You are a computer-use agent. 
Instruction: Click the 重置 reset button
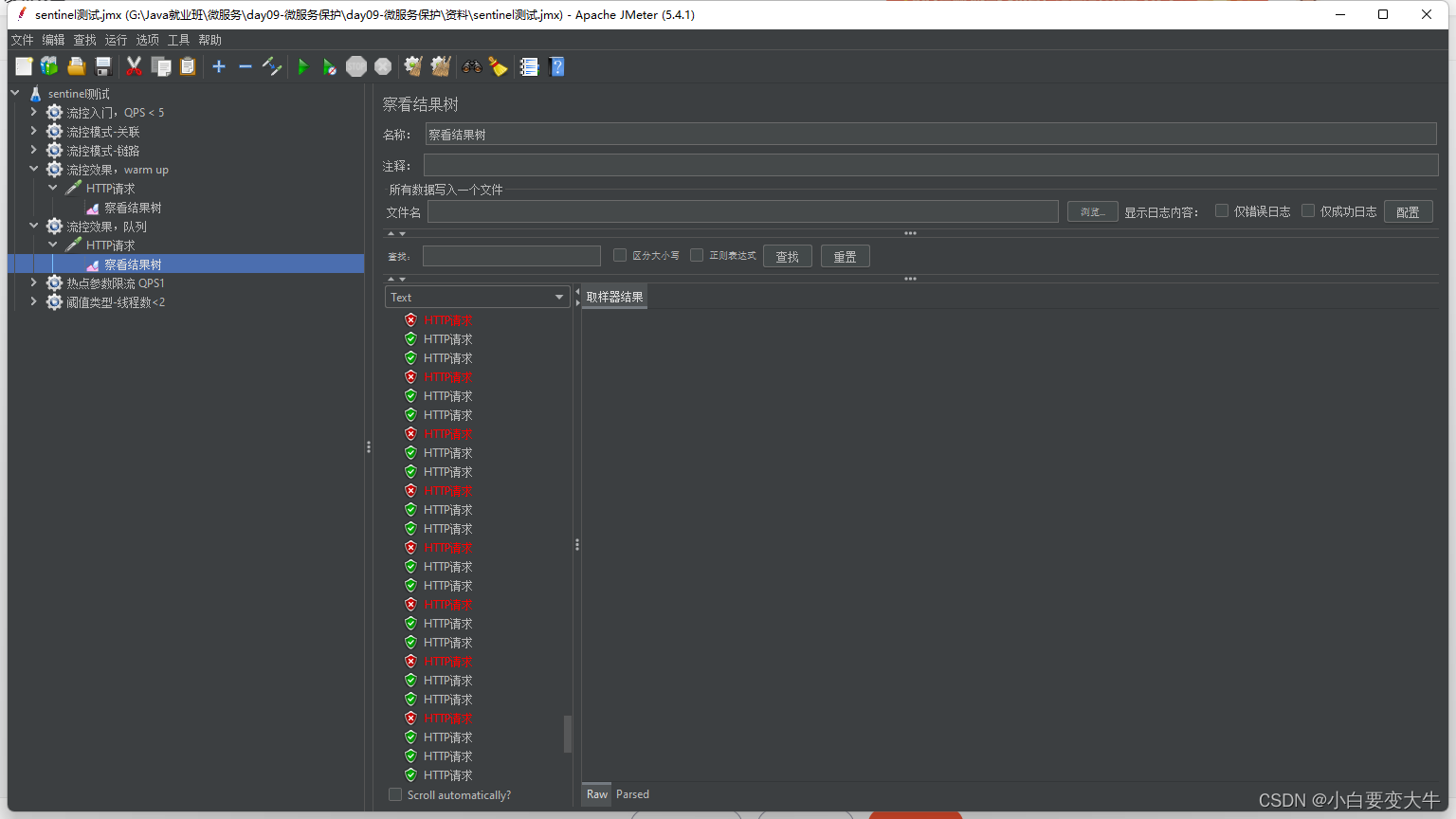pyautogui.click(x=845, y=256)
